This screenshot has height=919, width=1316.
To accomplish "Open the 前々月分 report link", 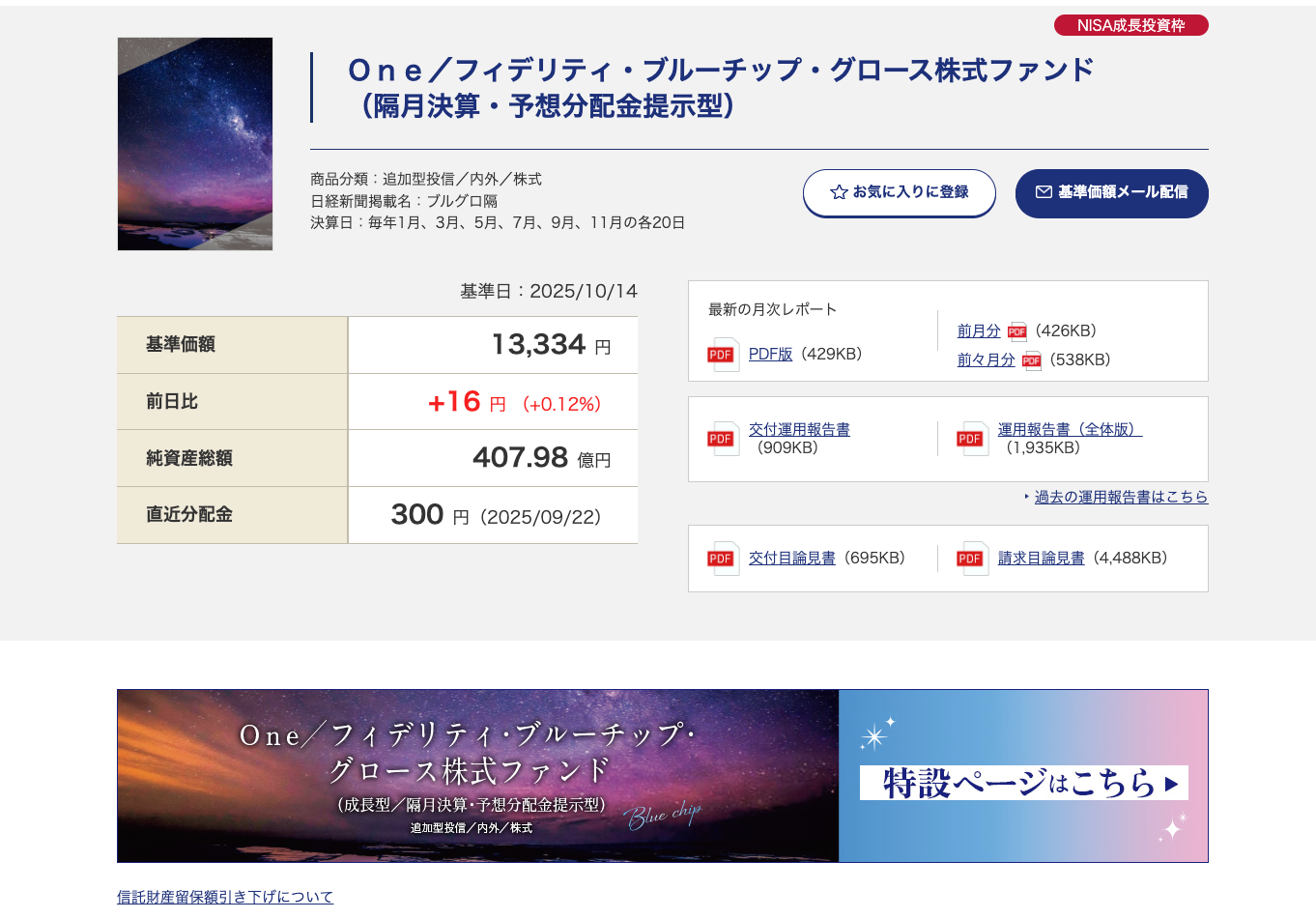I will tap(986, 360).
